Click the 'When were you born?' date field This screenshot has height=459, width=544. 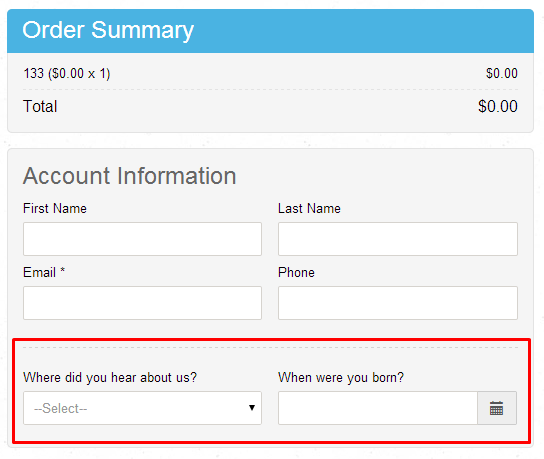(378, 408)
